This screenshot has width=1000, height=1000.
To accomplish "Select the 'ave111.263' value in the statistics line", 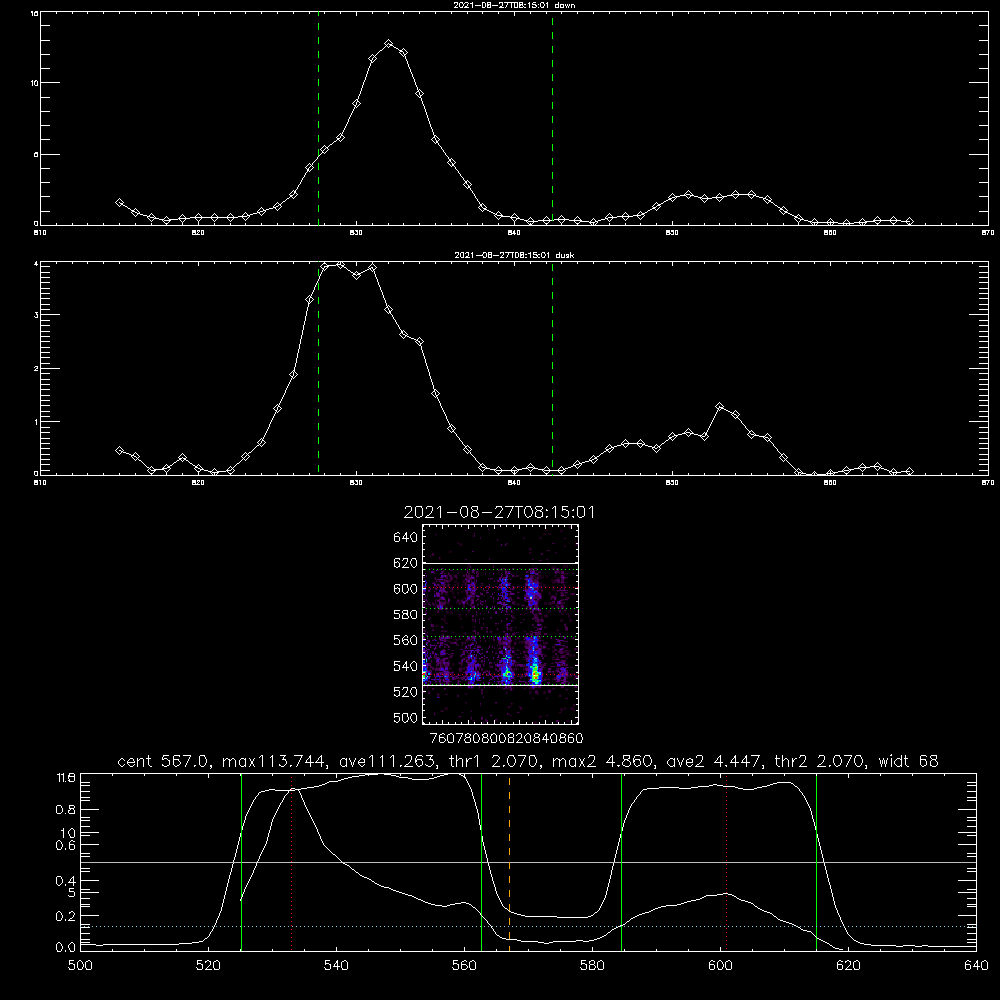I will [x=386, y=761].
